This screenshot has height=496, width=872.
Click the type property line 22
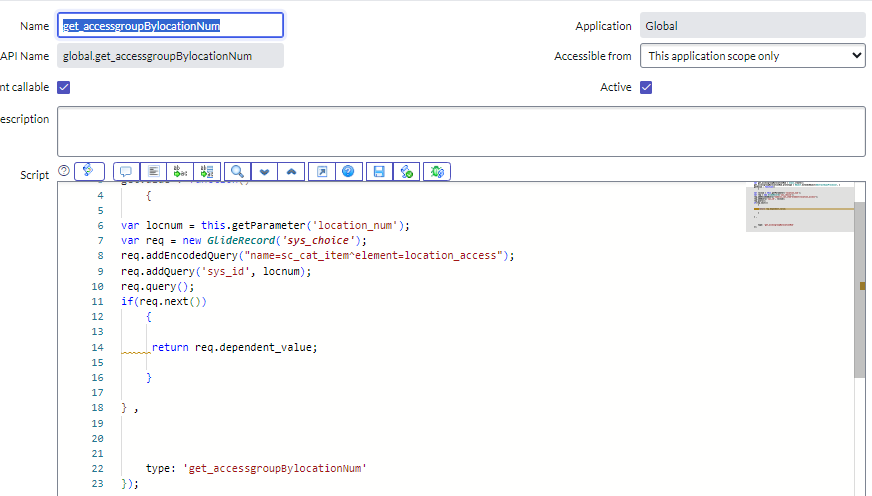click(x=256, y=469)
